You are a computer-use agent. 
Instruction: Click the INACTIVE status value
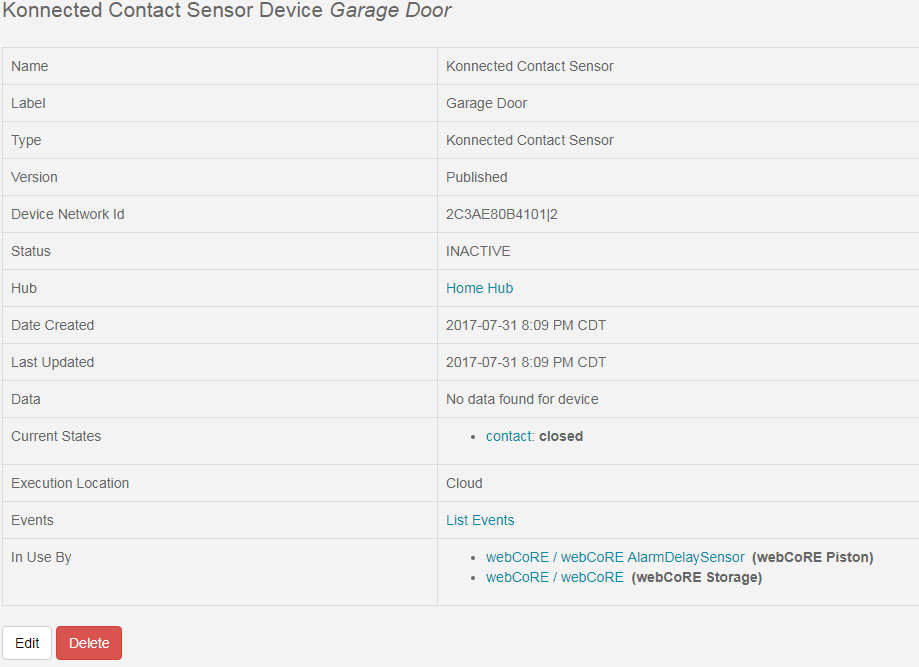[478, 251]
